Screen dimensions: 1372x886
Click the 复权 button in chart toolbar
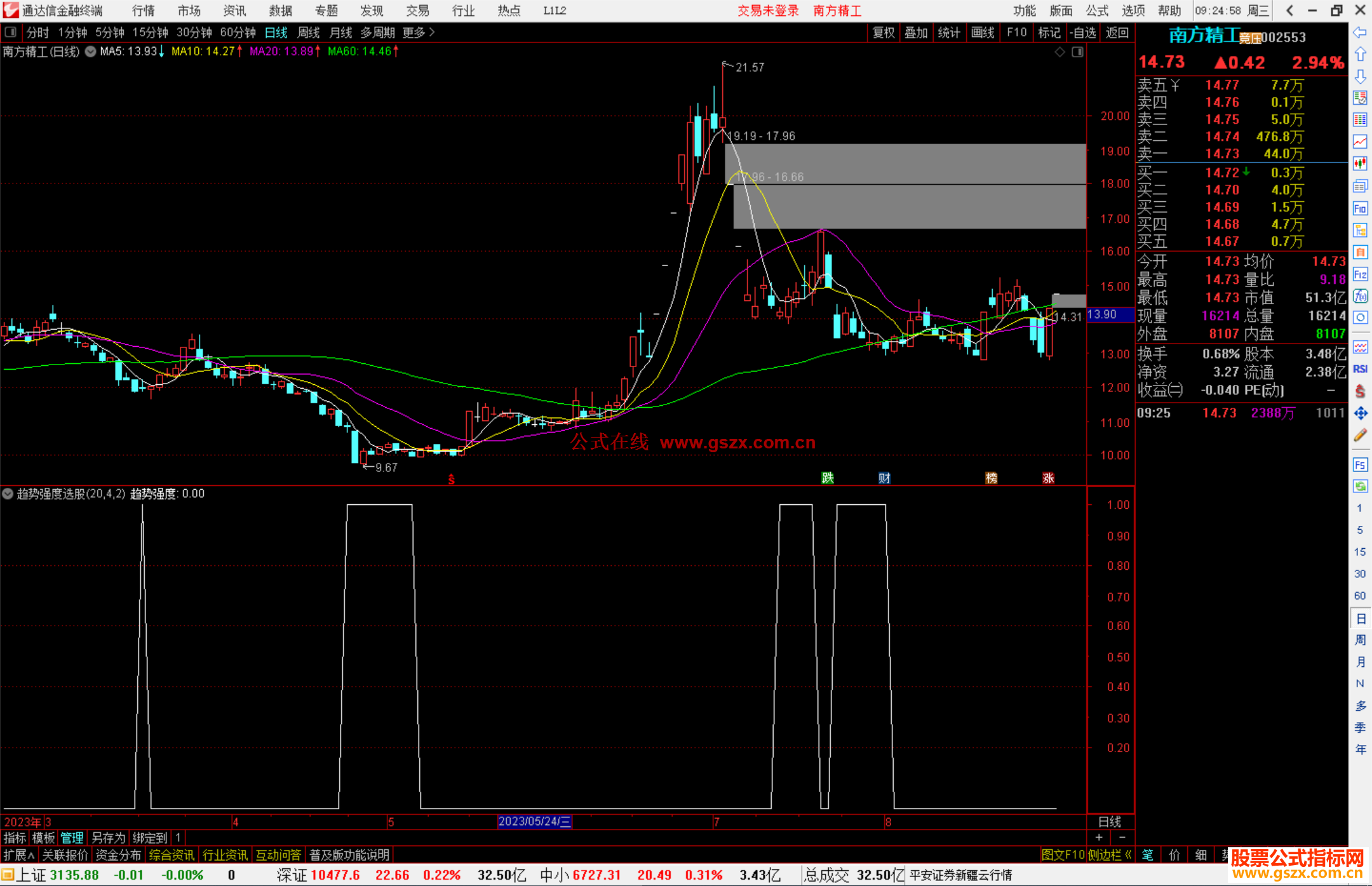click(883, 32)
